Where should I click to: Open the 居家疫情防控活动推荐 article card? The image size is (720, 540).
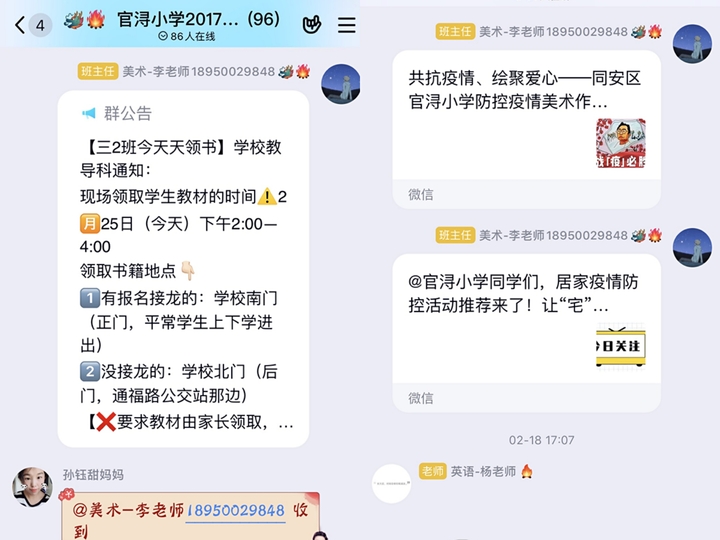coord(526,333)
